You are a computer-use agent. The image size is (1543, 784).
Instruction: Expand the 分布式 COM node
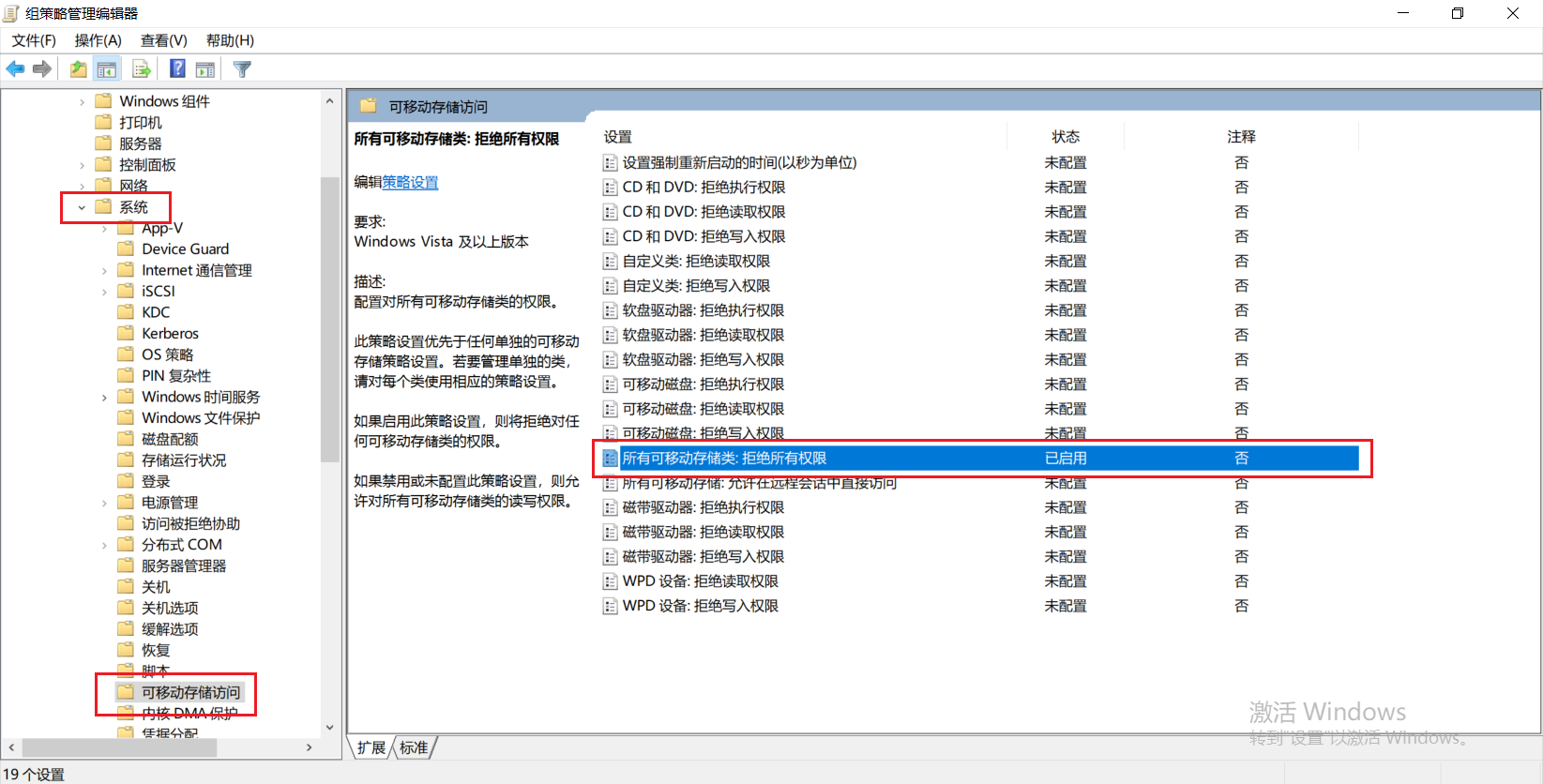click(104, 545)
